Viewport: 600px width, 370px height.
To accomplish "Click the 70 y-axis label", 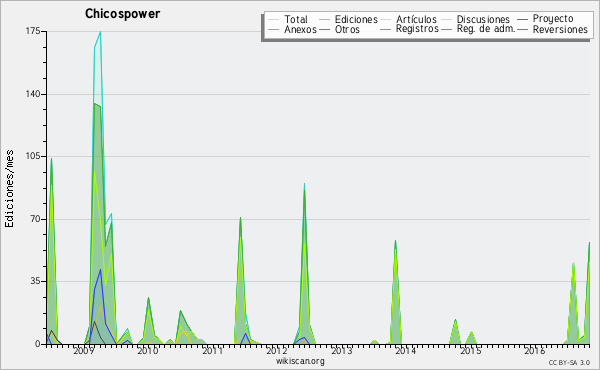I will pos(36,219).
